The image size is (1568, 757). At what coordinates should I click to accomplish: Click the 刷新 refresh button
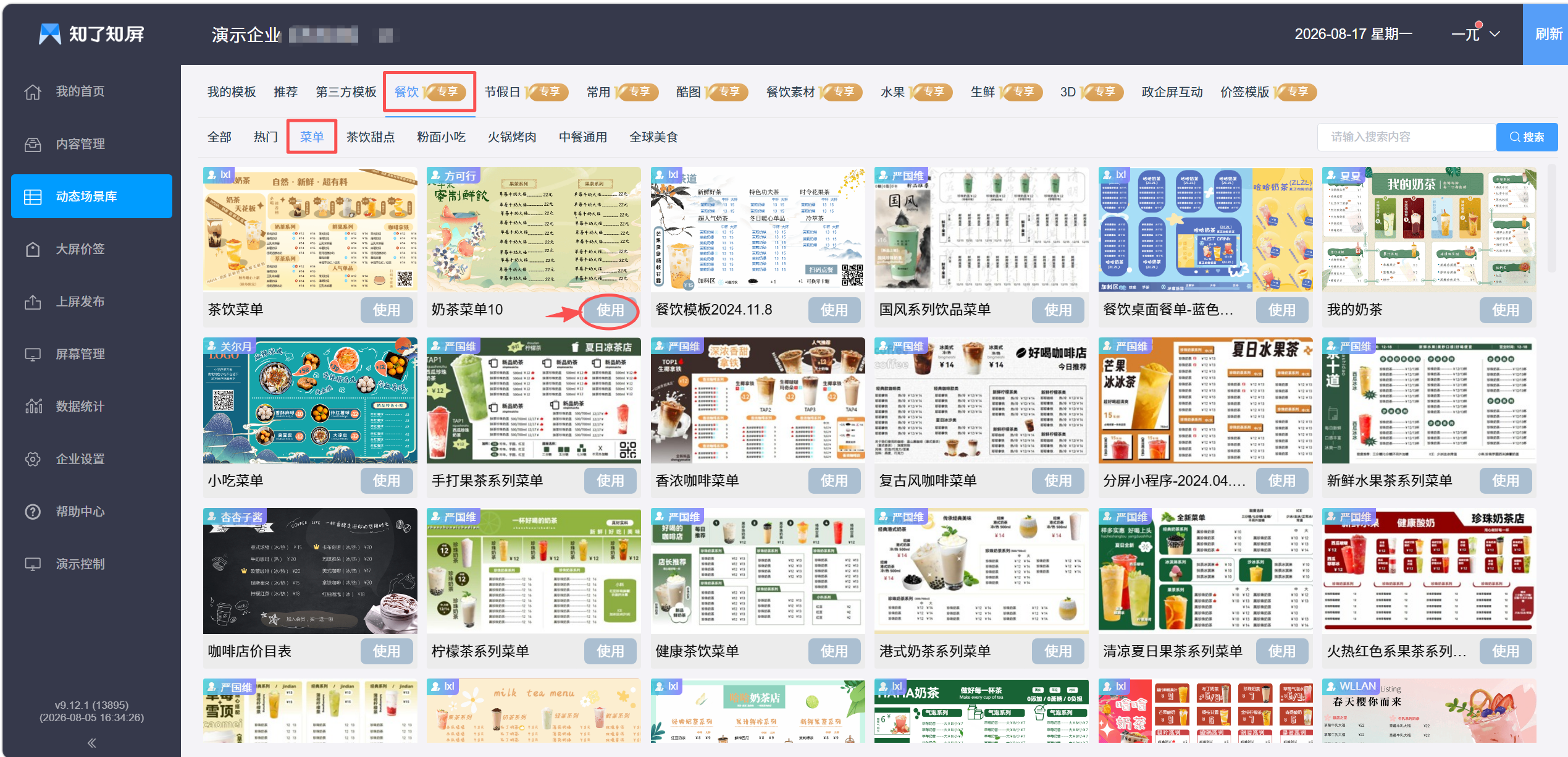click(1548, 34)
